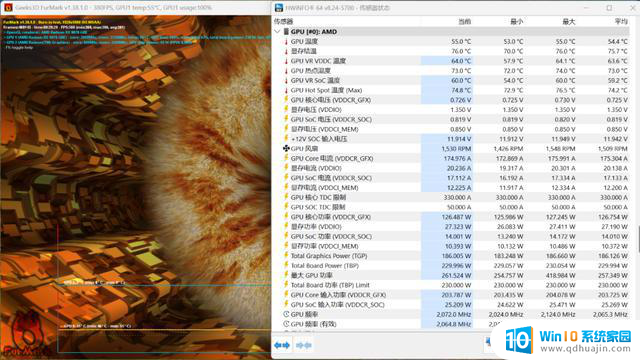Click the thermometer icon on the GPU 温度 row
This screenshot has width=640, height=360.
pyautogui.click(x=286, y=41)
